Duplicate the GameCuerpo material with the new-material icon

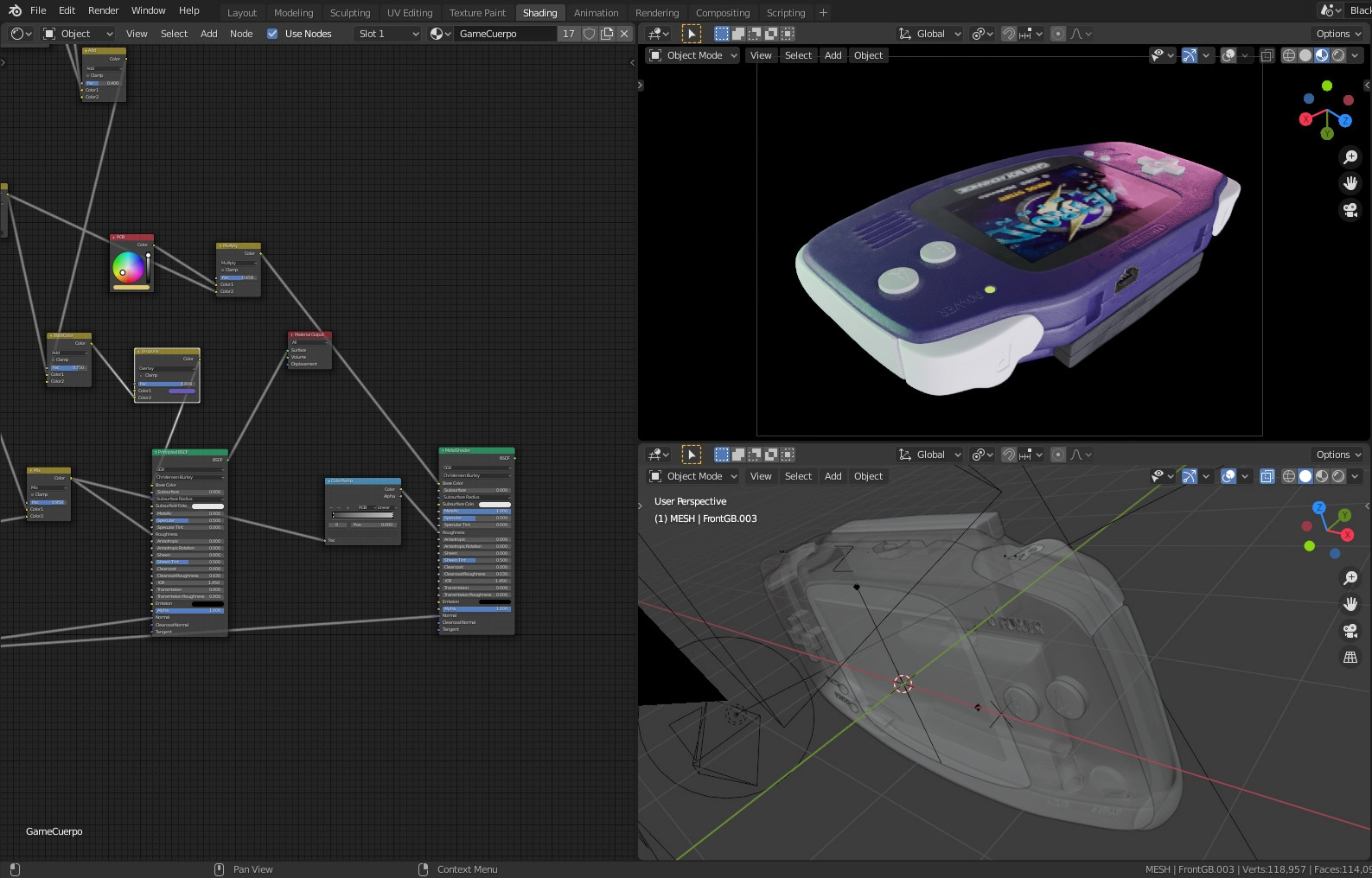[607, 34]
